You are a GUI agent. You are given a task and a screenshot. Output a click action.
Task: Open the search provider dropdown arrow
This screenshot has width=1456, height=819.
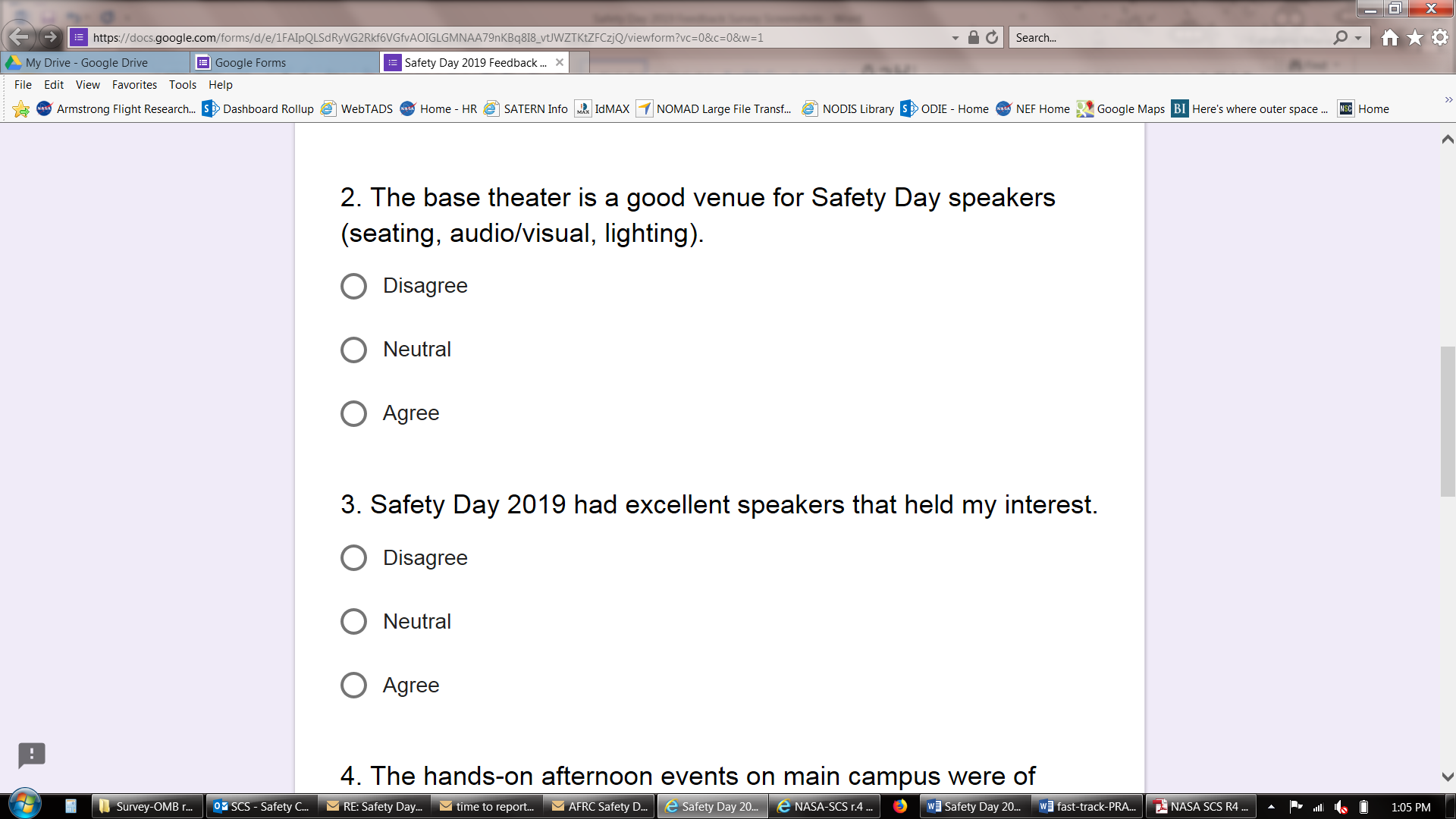click(1358, 38)
